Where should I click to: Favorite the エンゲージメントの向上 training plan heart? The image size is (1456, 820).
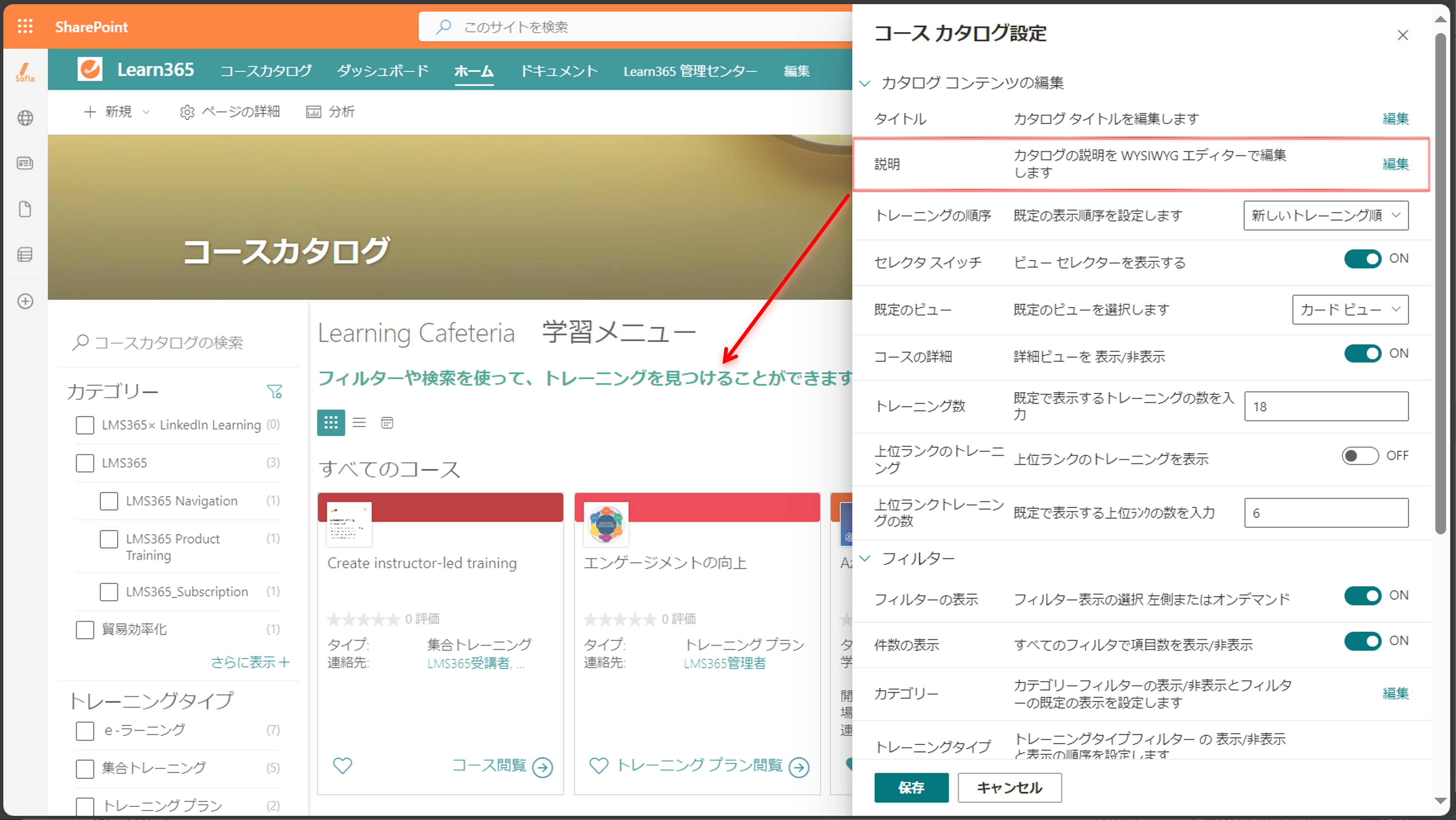coord(599,766)
